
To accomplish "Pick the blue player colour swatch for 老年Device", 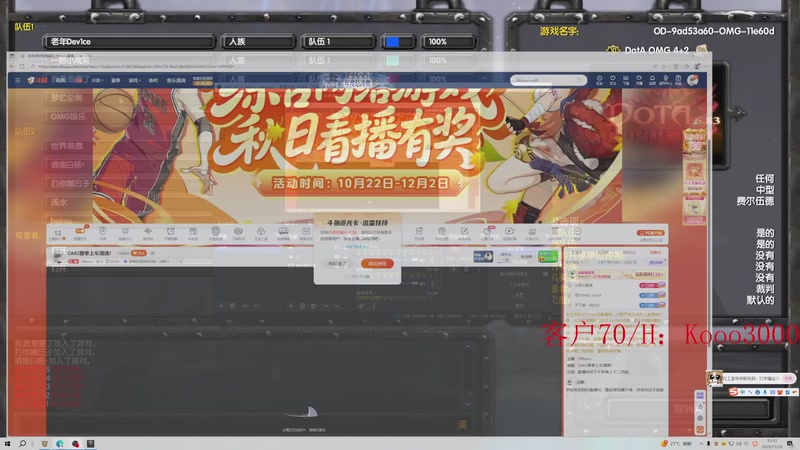I will coord(392,42).
